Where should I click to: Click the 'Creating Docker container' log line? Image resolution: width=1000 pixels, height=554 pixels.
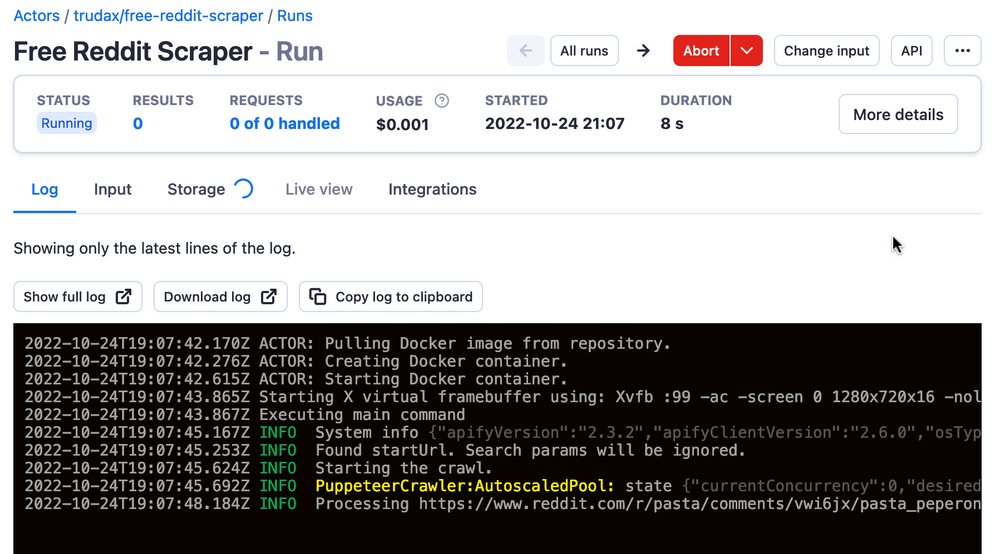(x=296, y=361)
